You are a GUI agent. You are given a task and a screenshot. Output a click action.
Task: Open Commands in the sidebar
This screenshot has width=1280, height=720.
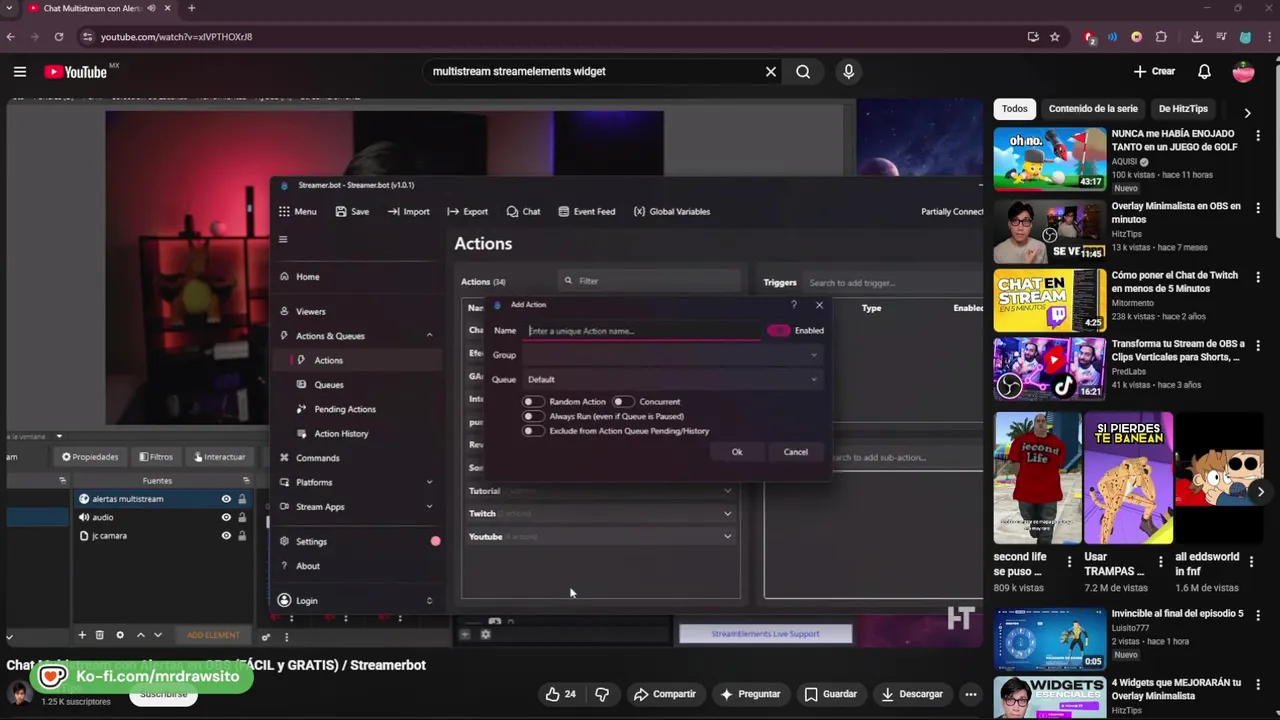point(309,457)
